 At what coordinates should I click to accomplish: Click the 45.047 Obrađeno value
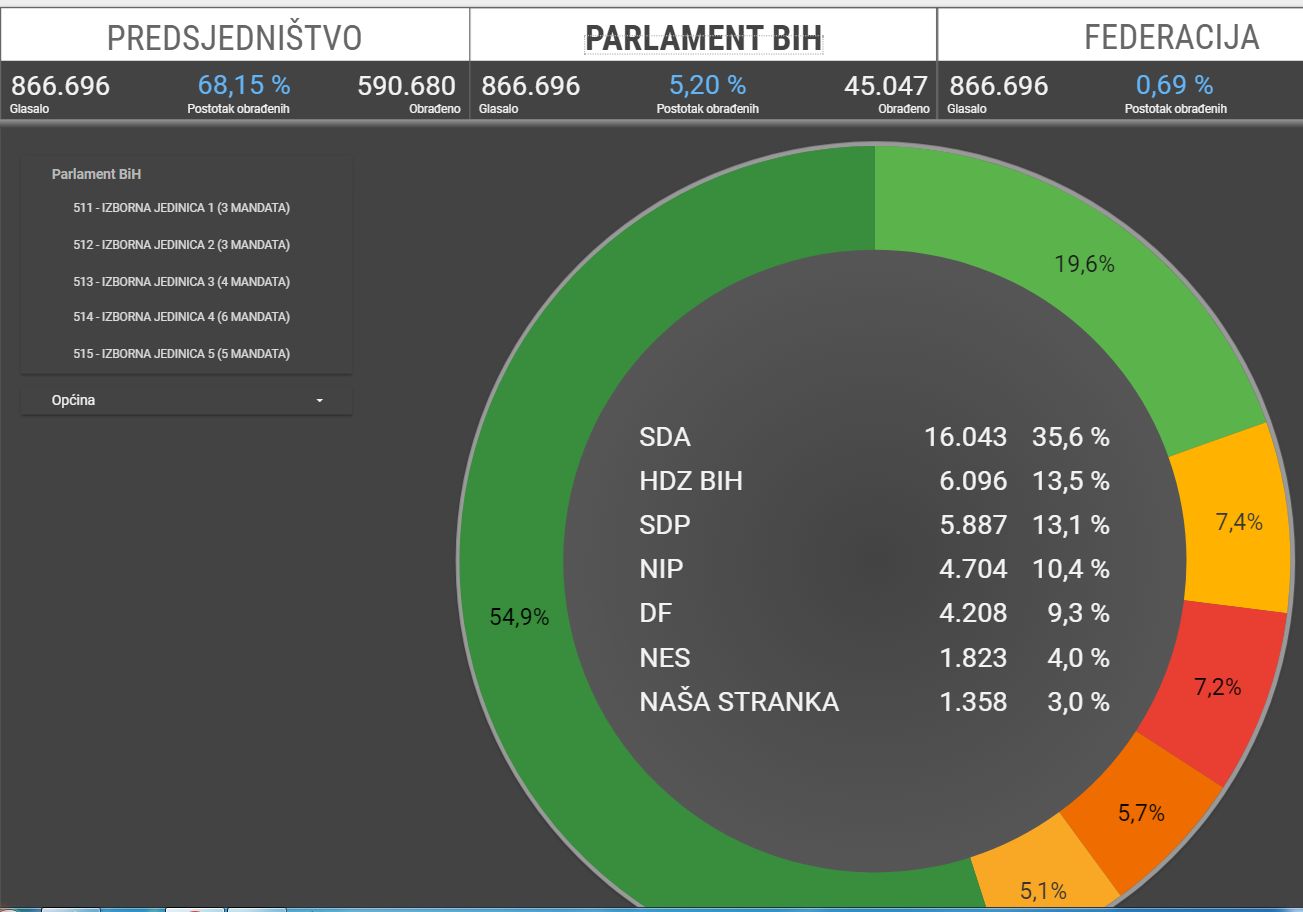tap(886, 86)
